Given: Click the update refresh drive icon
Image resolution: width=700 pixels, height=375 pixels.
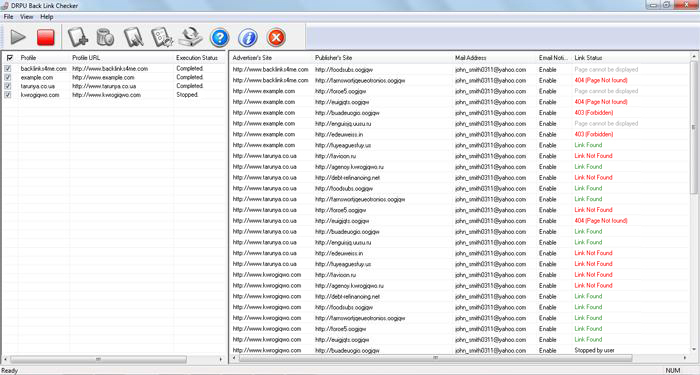Looking at the screenshot, I should (191, 37).
